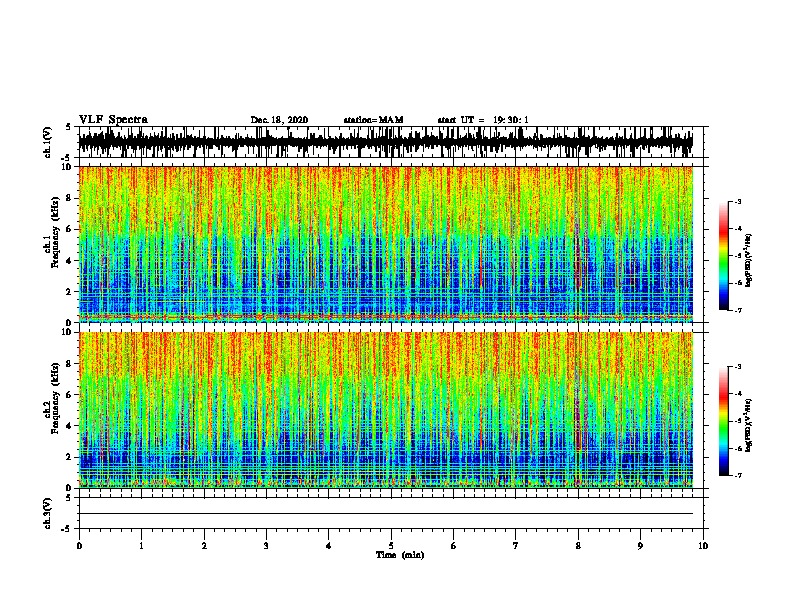Screen dimensions: 792x612
Task: Click time axis tick label "5" minutes
Action: [391, 546]
